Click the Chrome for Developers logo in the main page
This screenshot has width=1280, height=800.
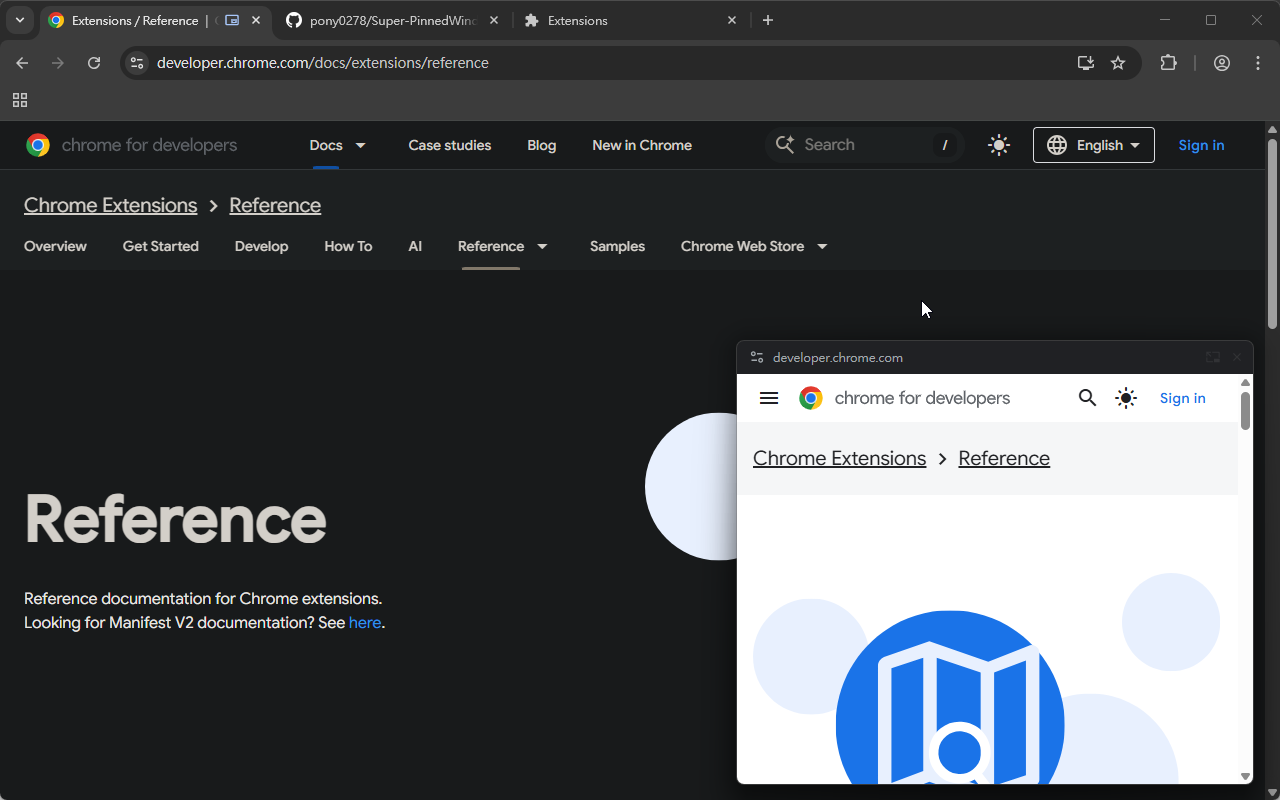pyautogui.click(x=132, y=145)
